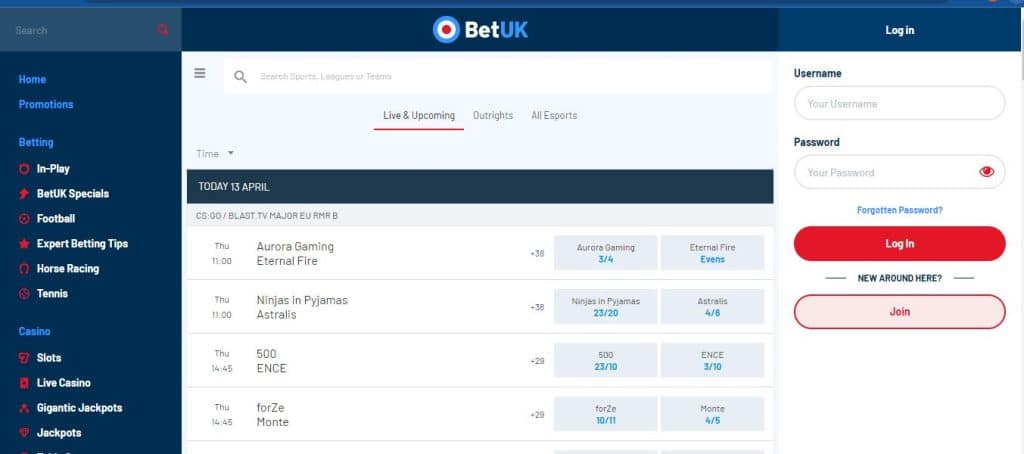Click the BetUK logo
1024x454 pixels.
click(480, 29)
